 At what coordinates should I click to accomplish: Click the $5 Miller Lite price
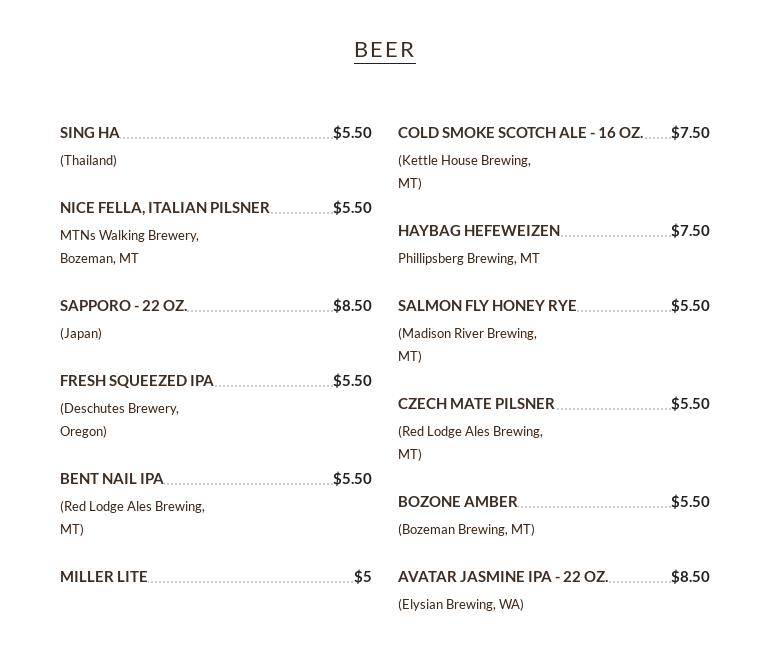tap(362, 577)
